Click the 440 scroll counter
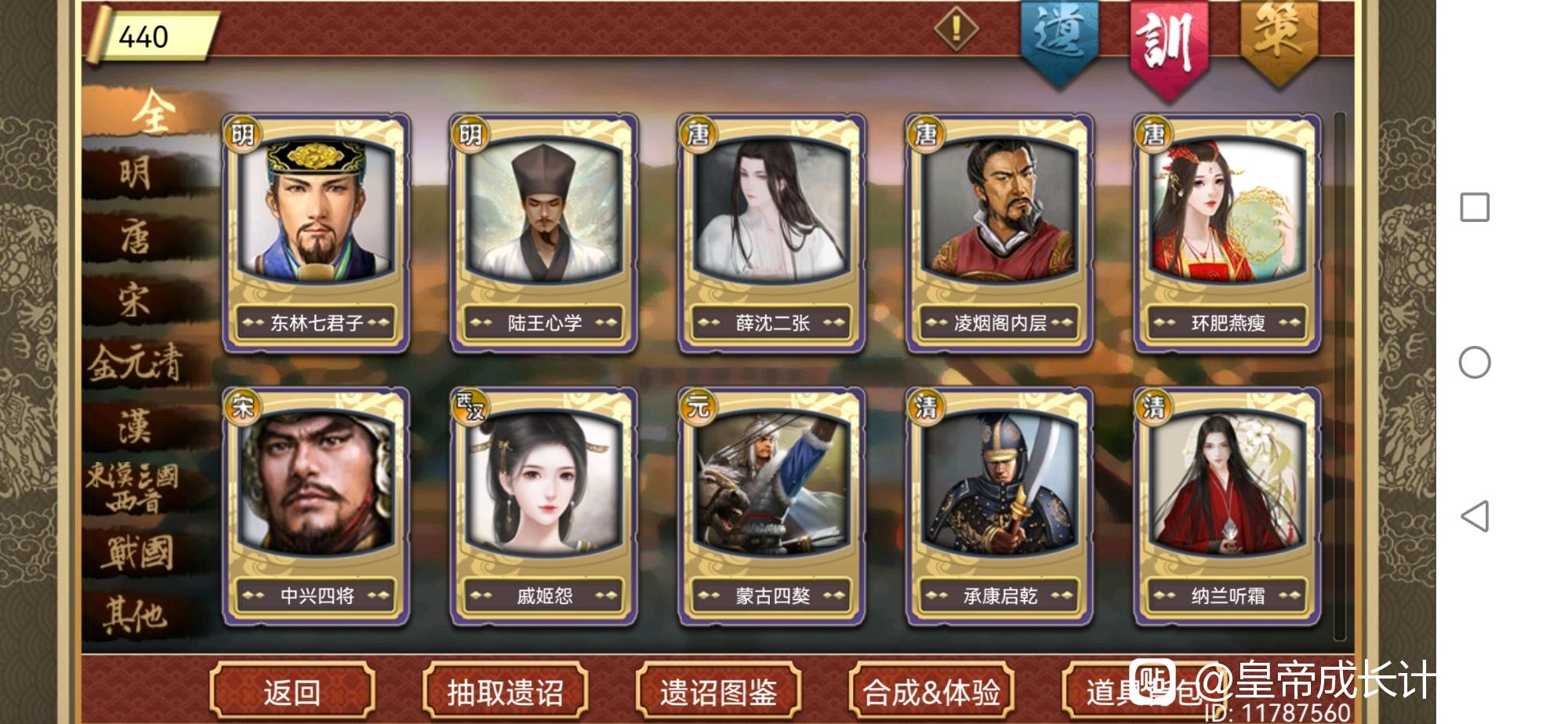 (151, 36)
